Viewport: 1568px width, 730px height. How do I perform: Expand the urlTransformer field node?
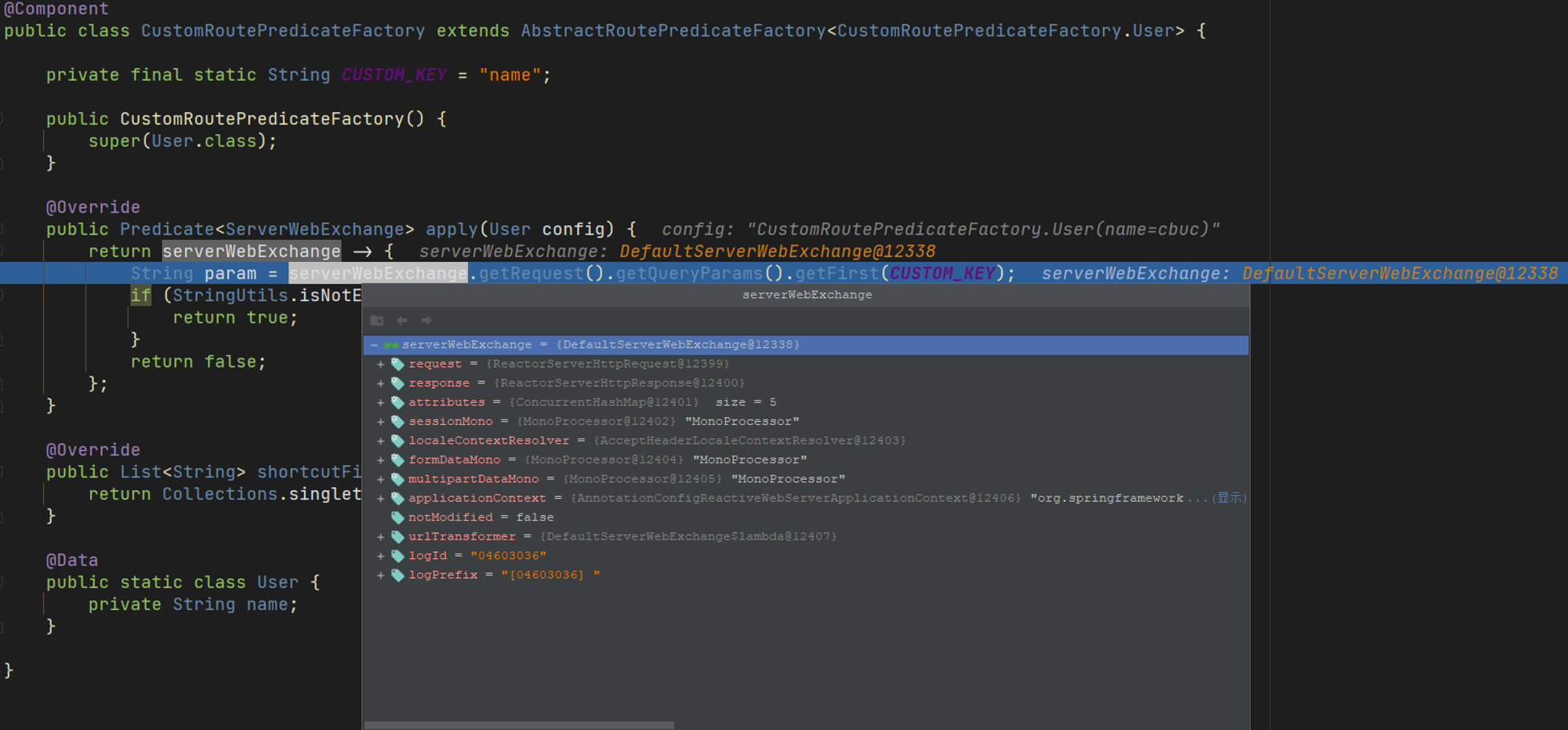(380, 537)
